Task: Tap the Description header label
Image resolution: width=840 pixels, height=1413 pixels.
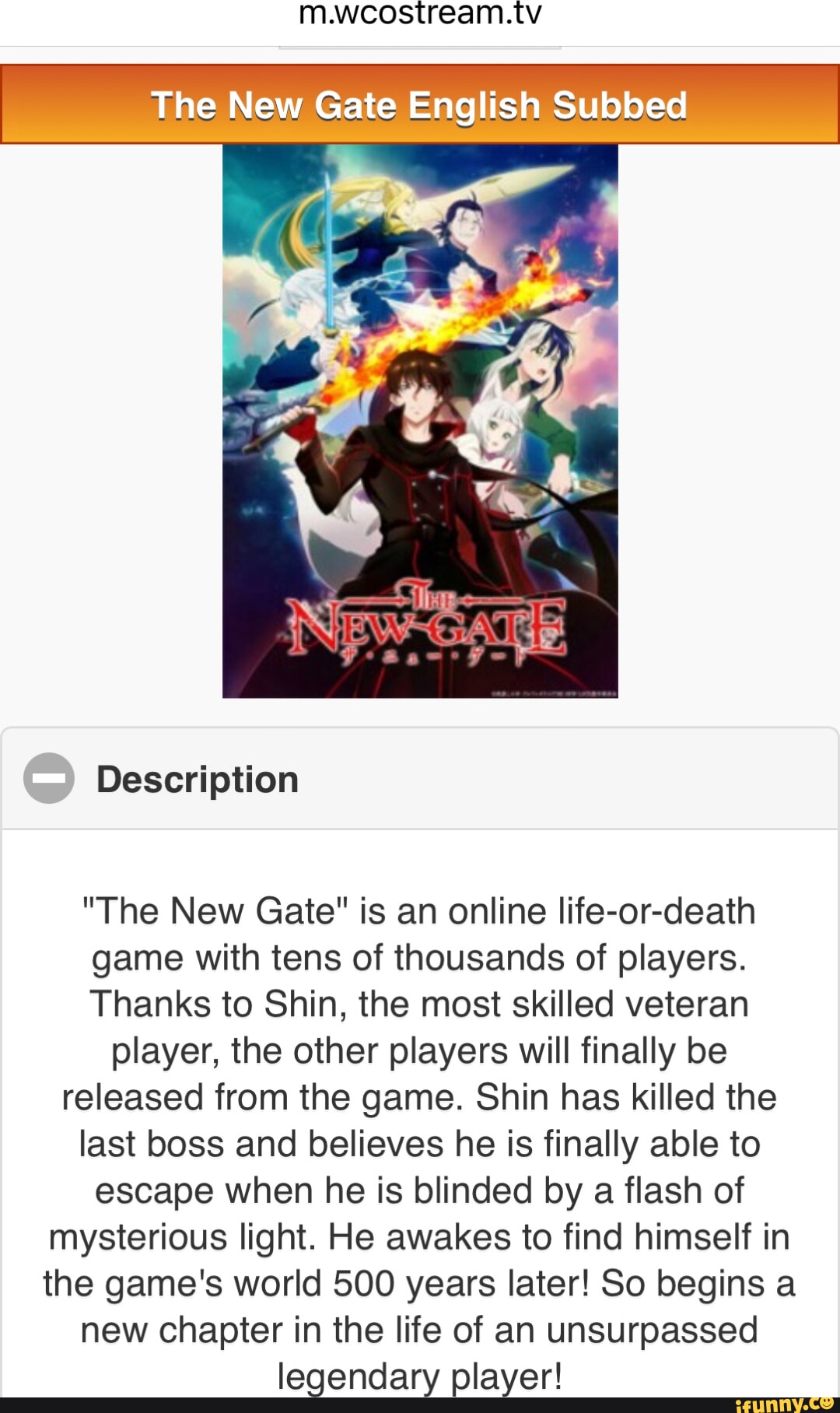Action: coord(198,779)
